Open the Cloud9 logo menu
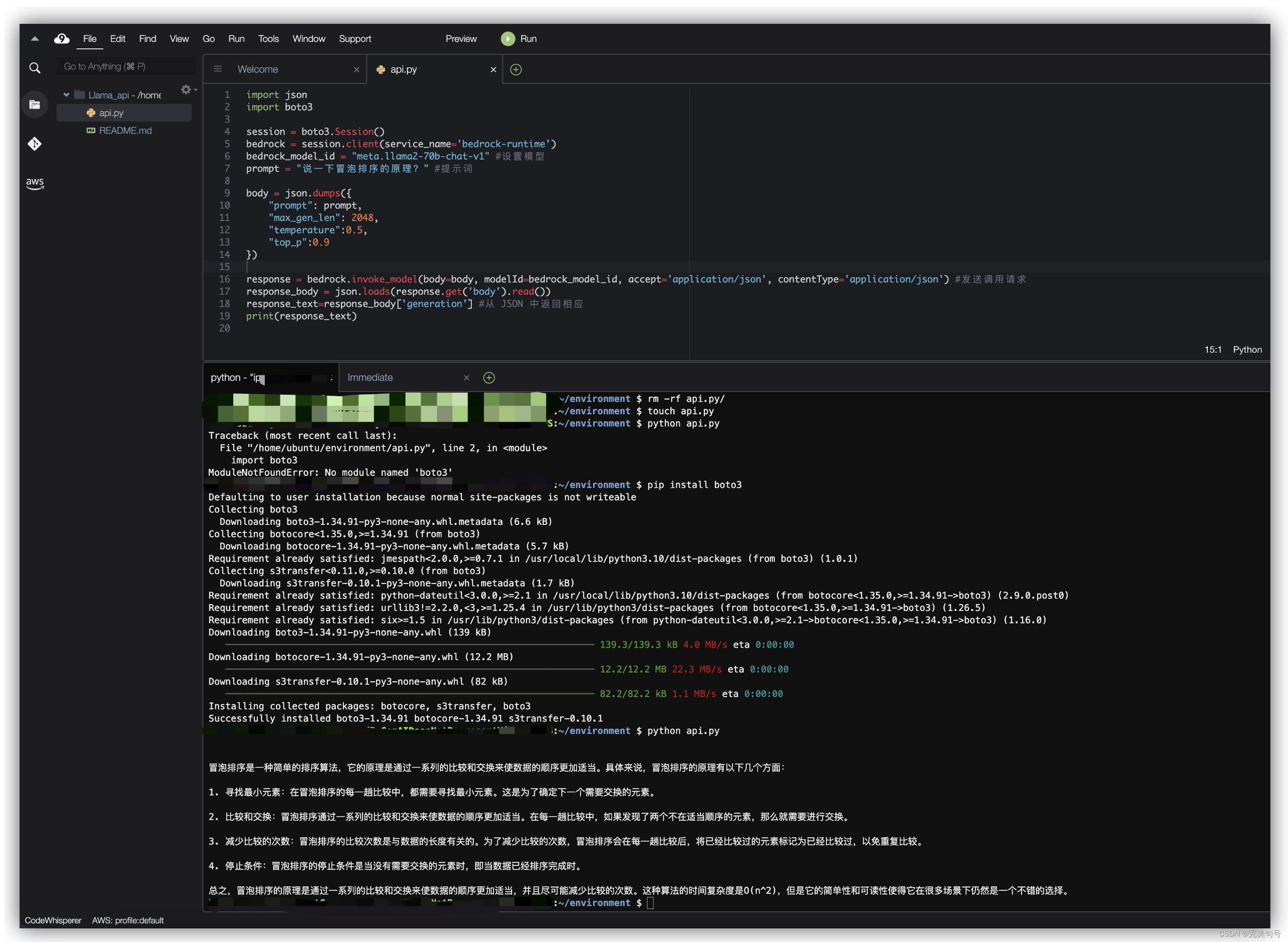The width and height of the screenshot is (1288, 942). pos(62,39)
